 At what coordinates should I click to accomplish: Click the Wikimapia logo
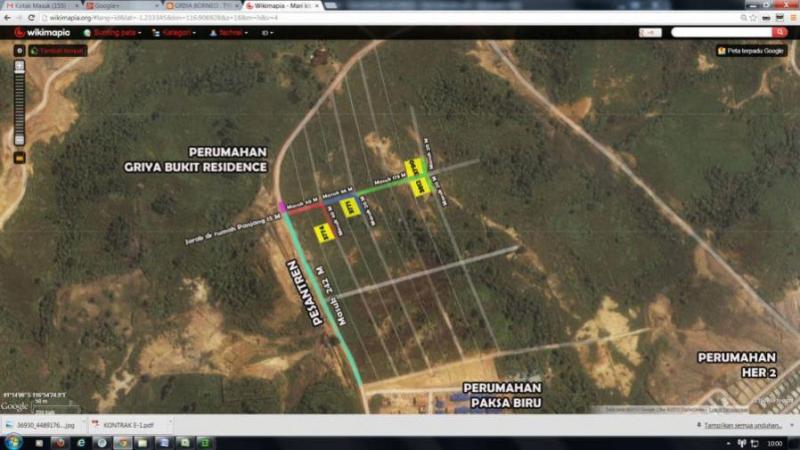pos(42,32)
